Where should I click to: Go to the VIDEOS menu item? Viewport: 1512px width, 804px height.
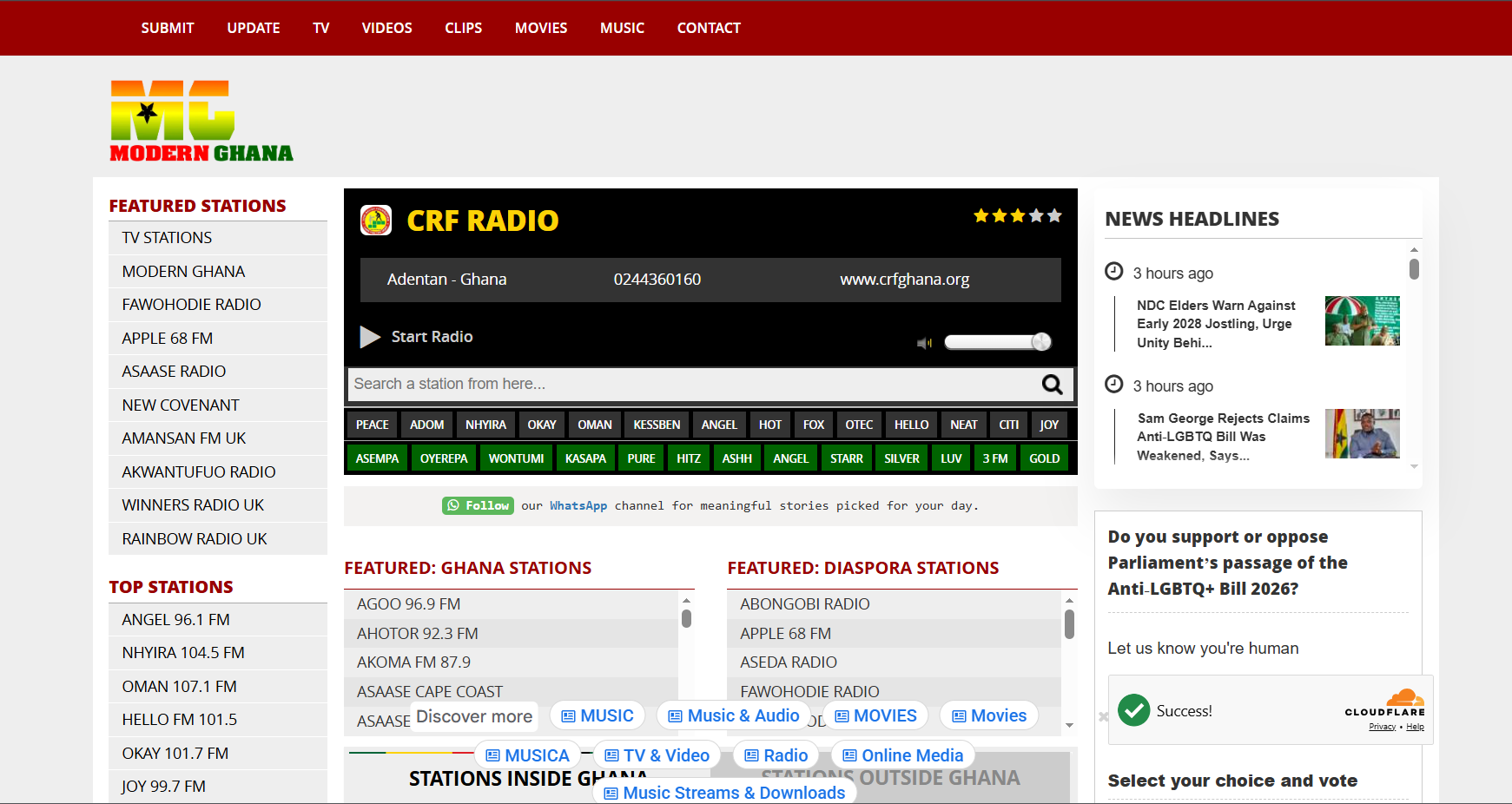pos(387,28)
